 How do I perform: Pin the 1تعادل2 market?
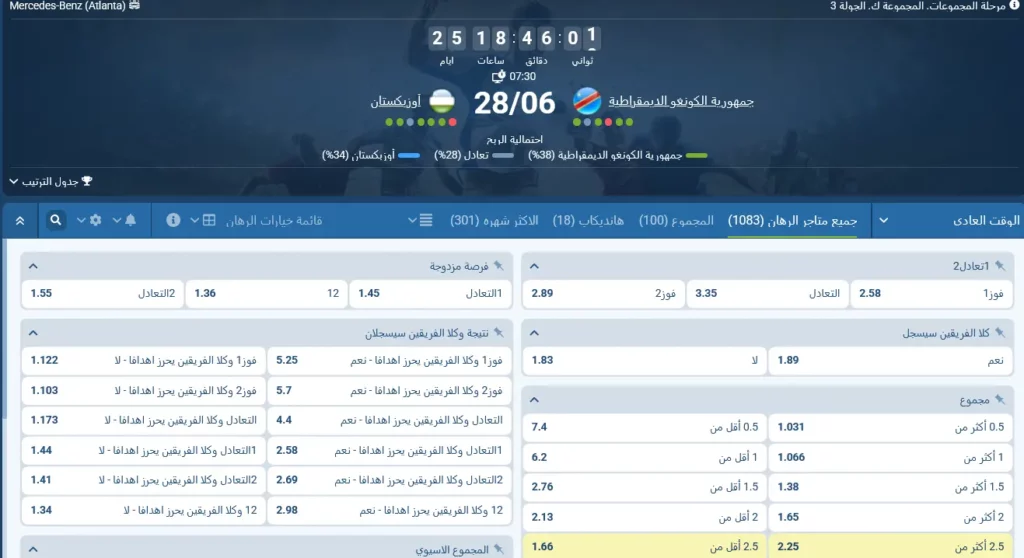[x=1000, y=265]
